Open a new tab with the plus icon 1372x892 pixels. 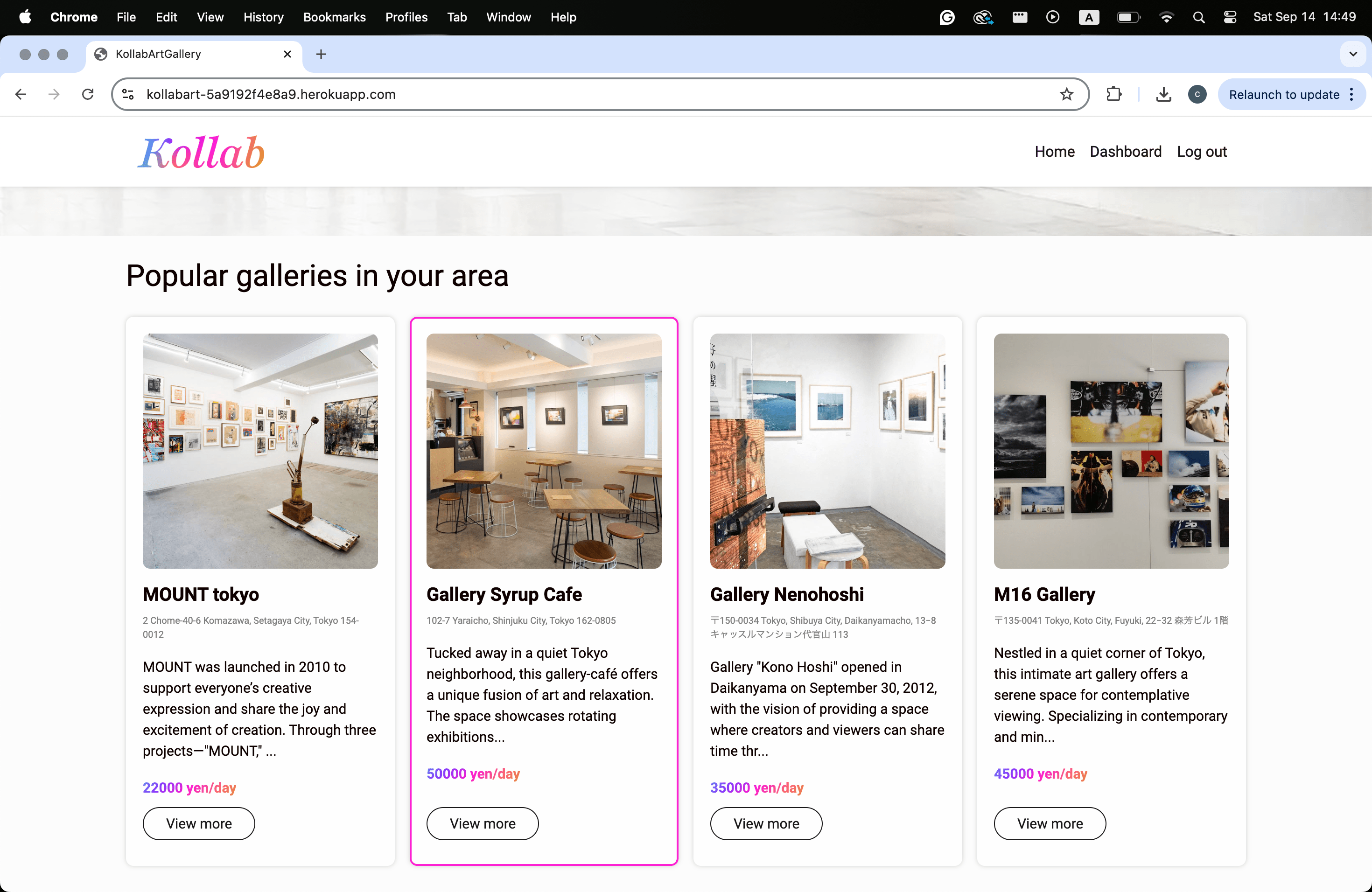click(321, 54)
